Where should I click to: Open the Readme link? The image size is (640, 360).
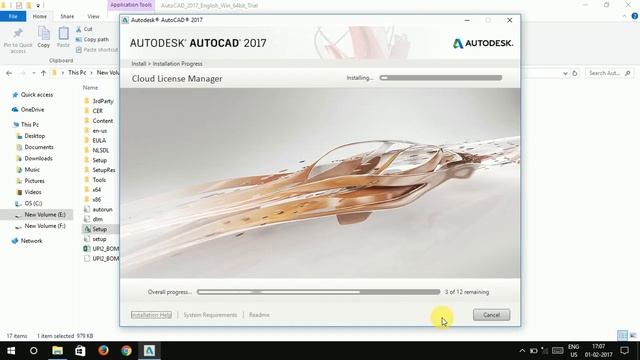[259, 315]
